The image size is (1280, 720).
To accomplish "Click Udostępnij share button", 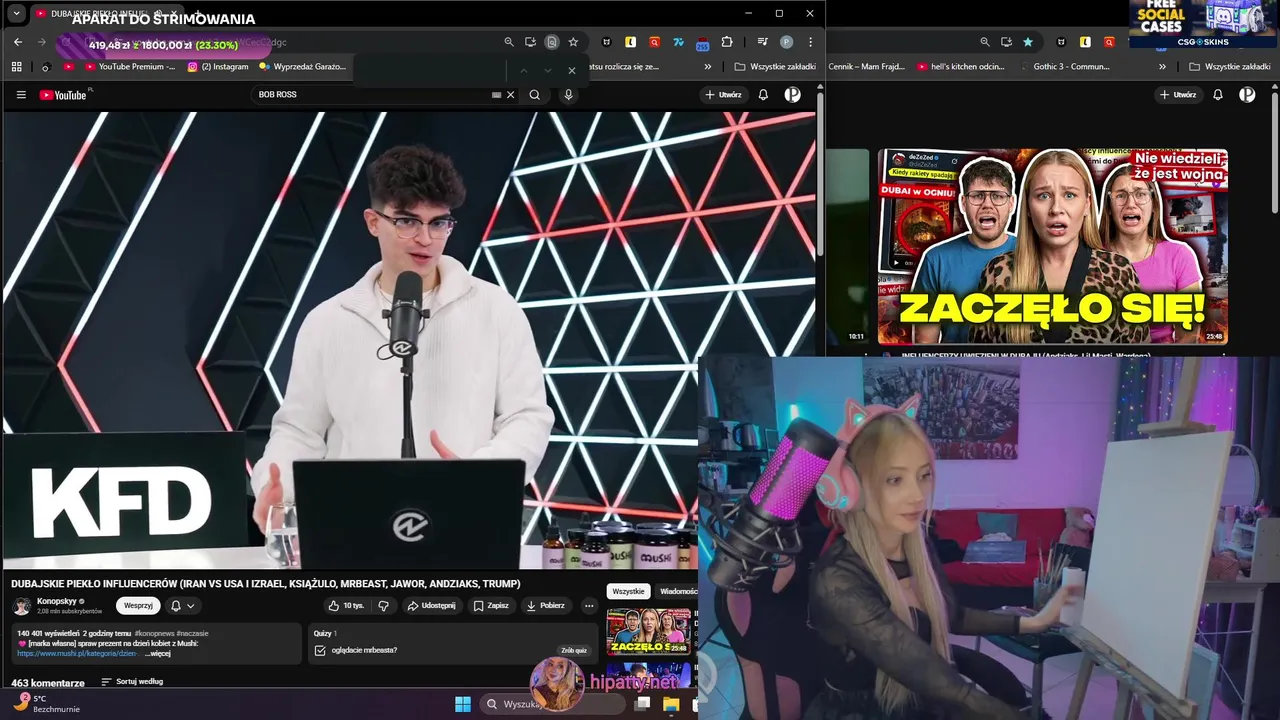I will (x=431, y=606).
